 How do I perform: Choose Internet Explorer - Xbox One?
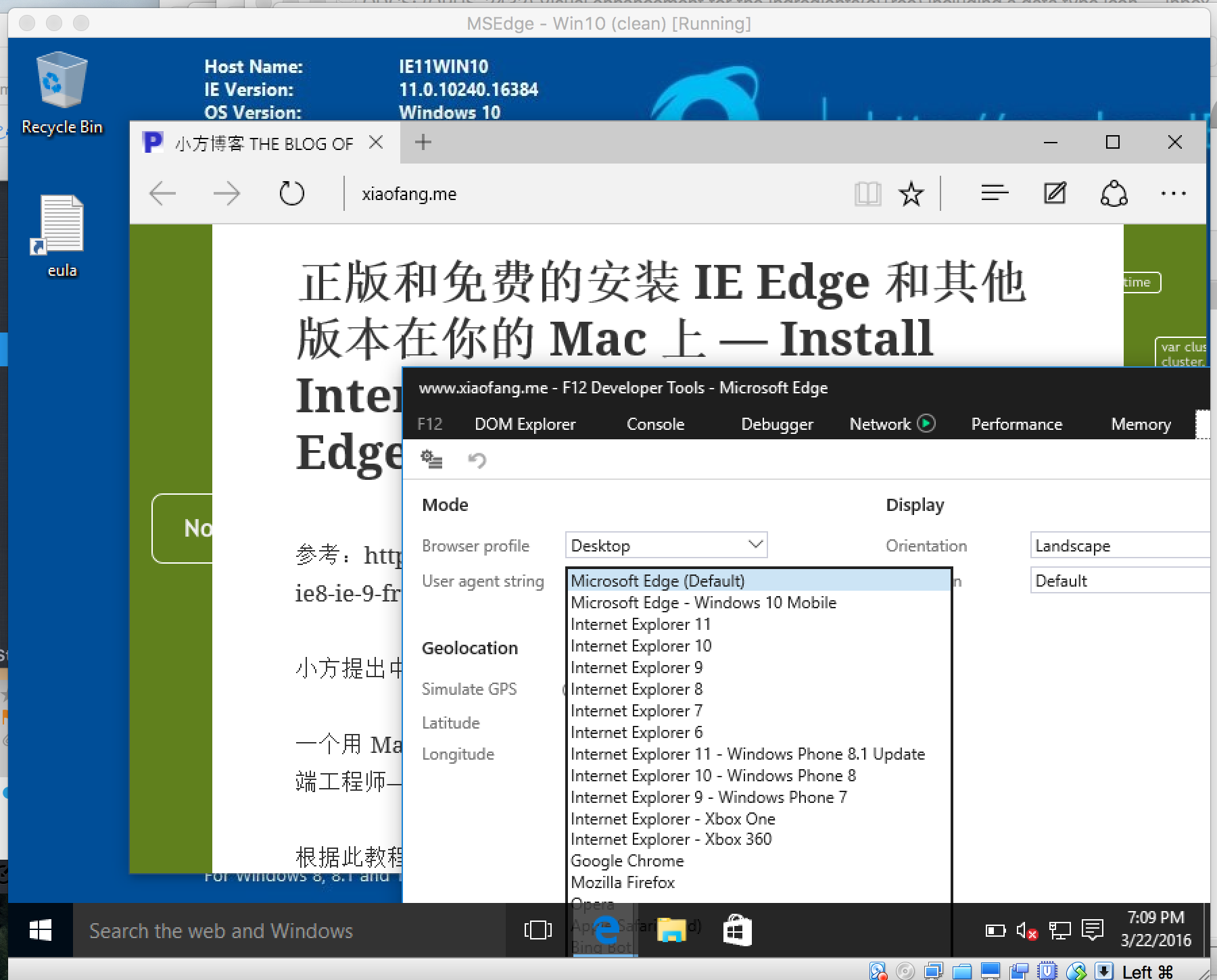759,818
